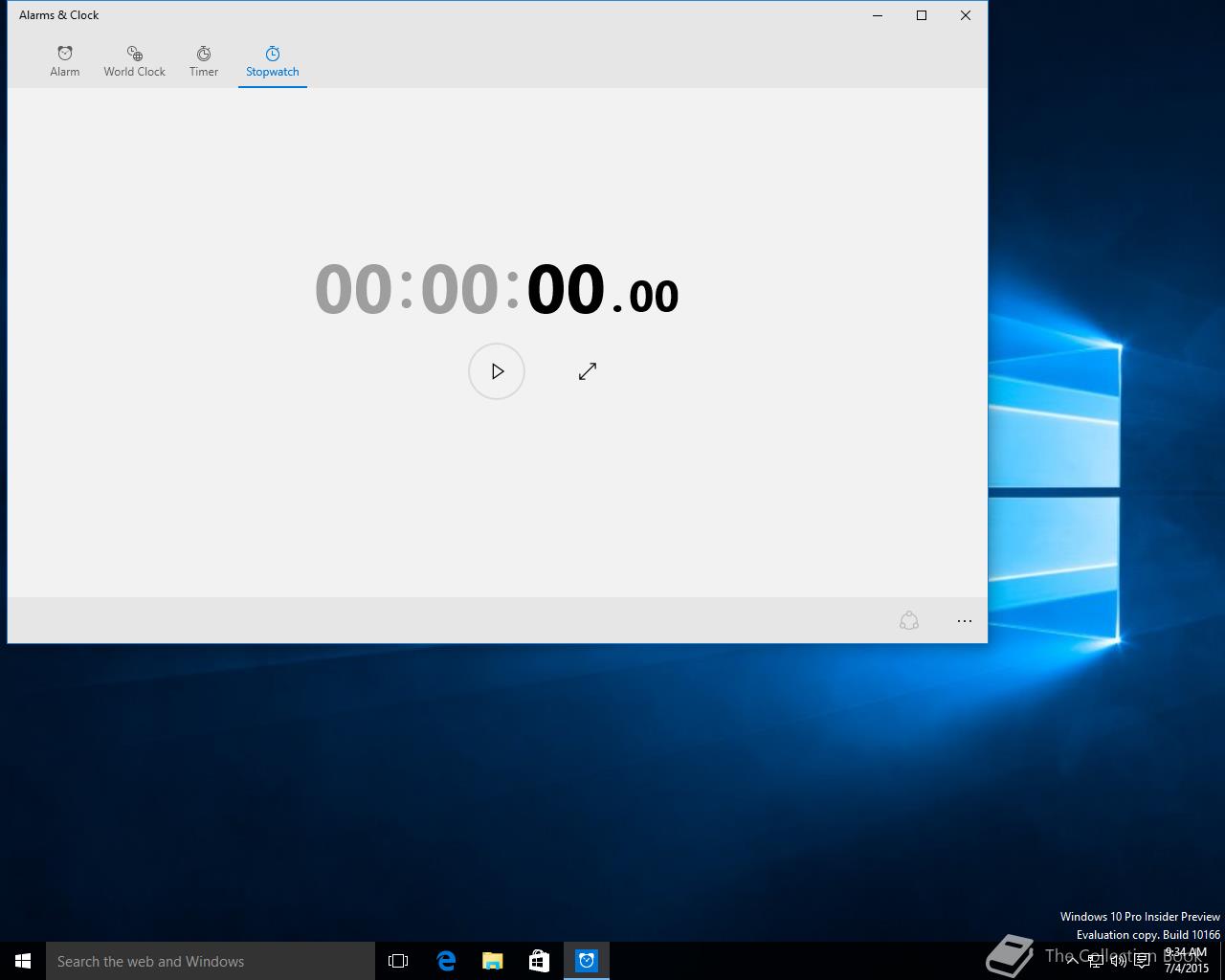Click the taskbar date and time
The height and width of the screenshot is (980, 1225).
tap(1187, 961)
